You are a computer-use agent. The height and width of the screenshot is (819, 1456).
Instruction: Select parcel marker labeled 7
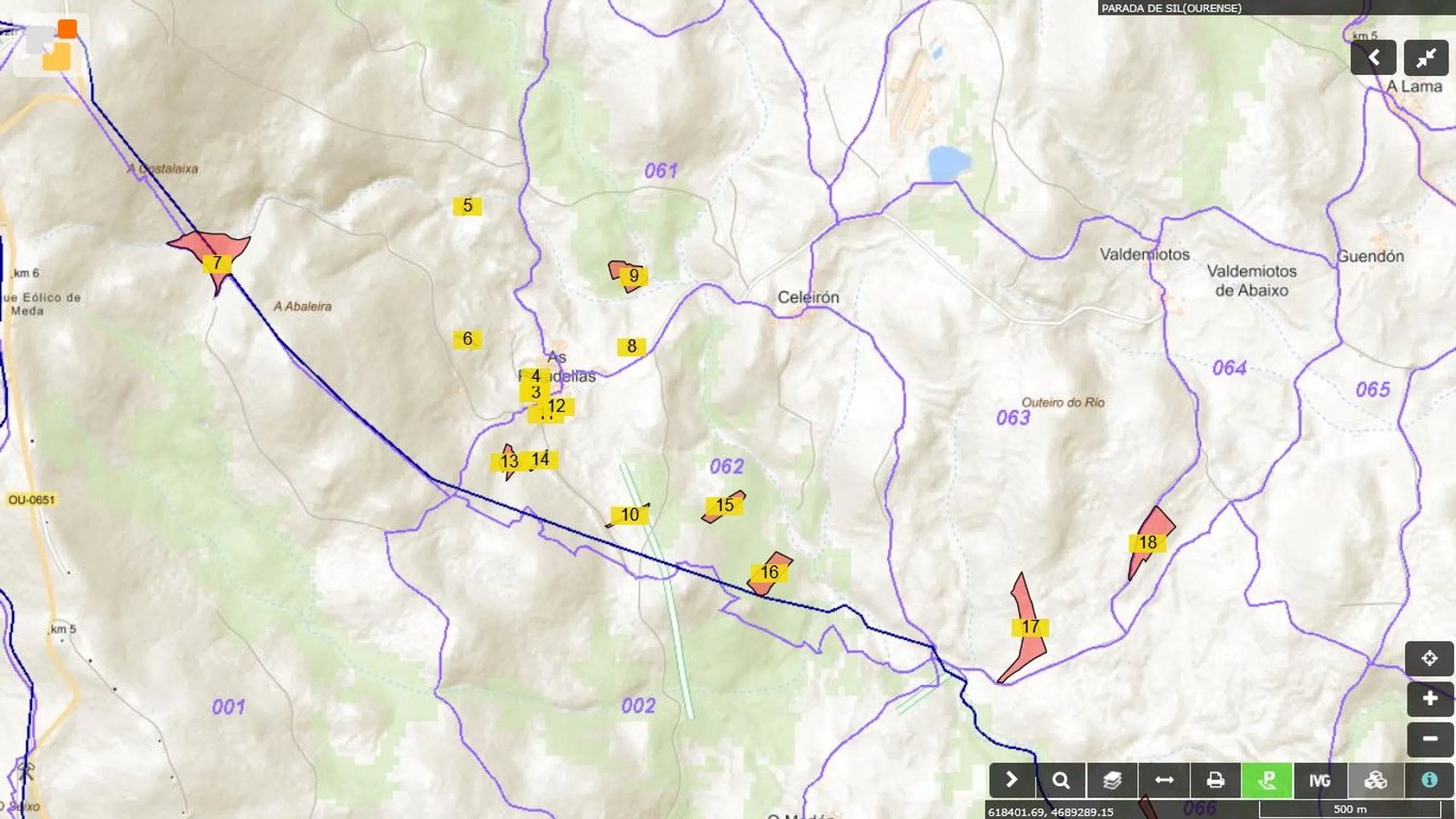coord(217,264)
